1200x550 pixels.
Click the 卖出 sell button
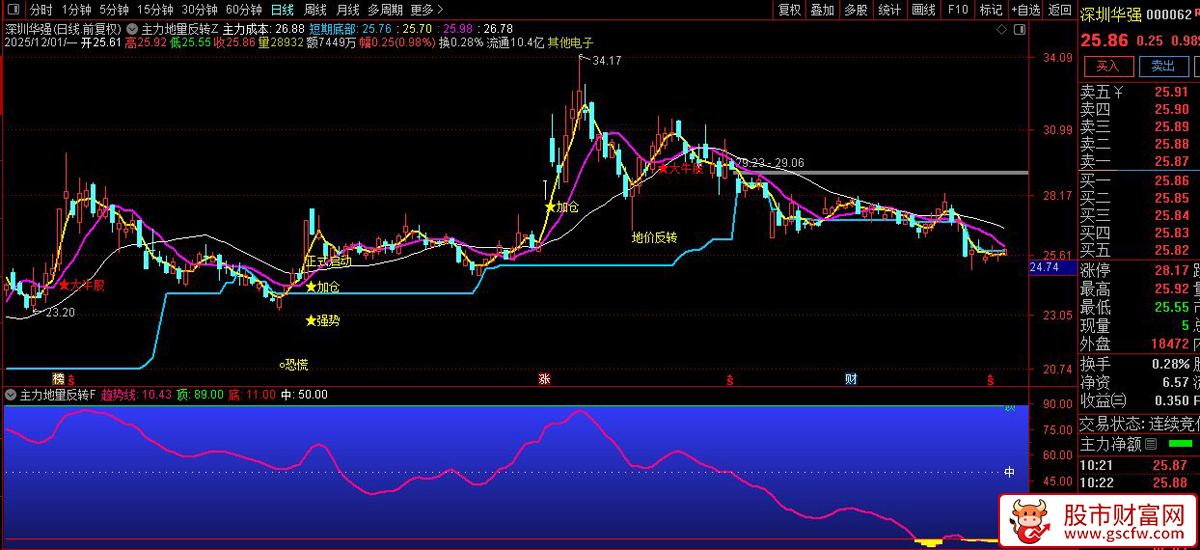1162,66
